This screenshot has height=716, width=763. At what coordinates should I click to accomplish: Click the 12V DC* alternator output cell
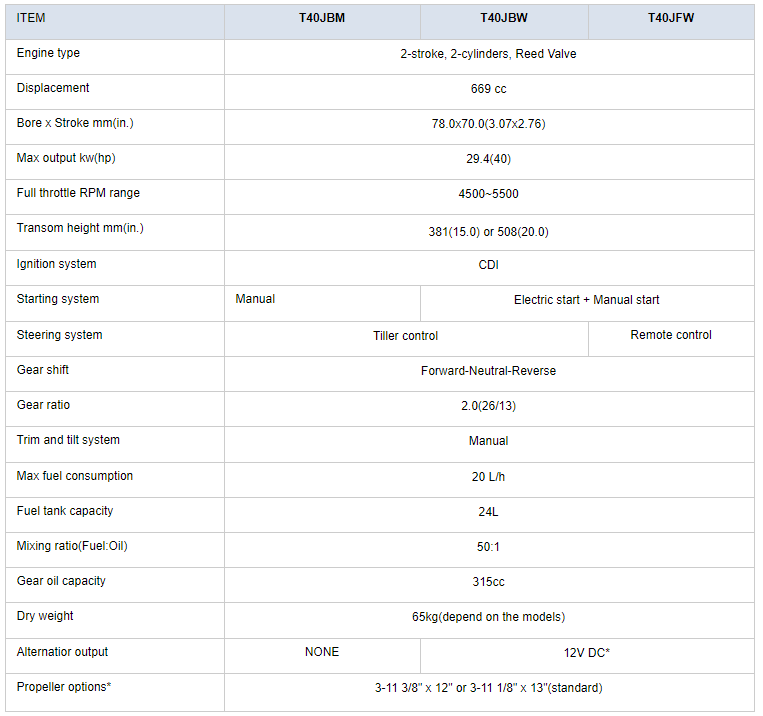pos(587,656)
